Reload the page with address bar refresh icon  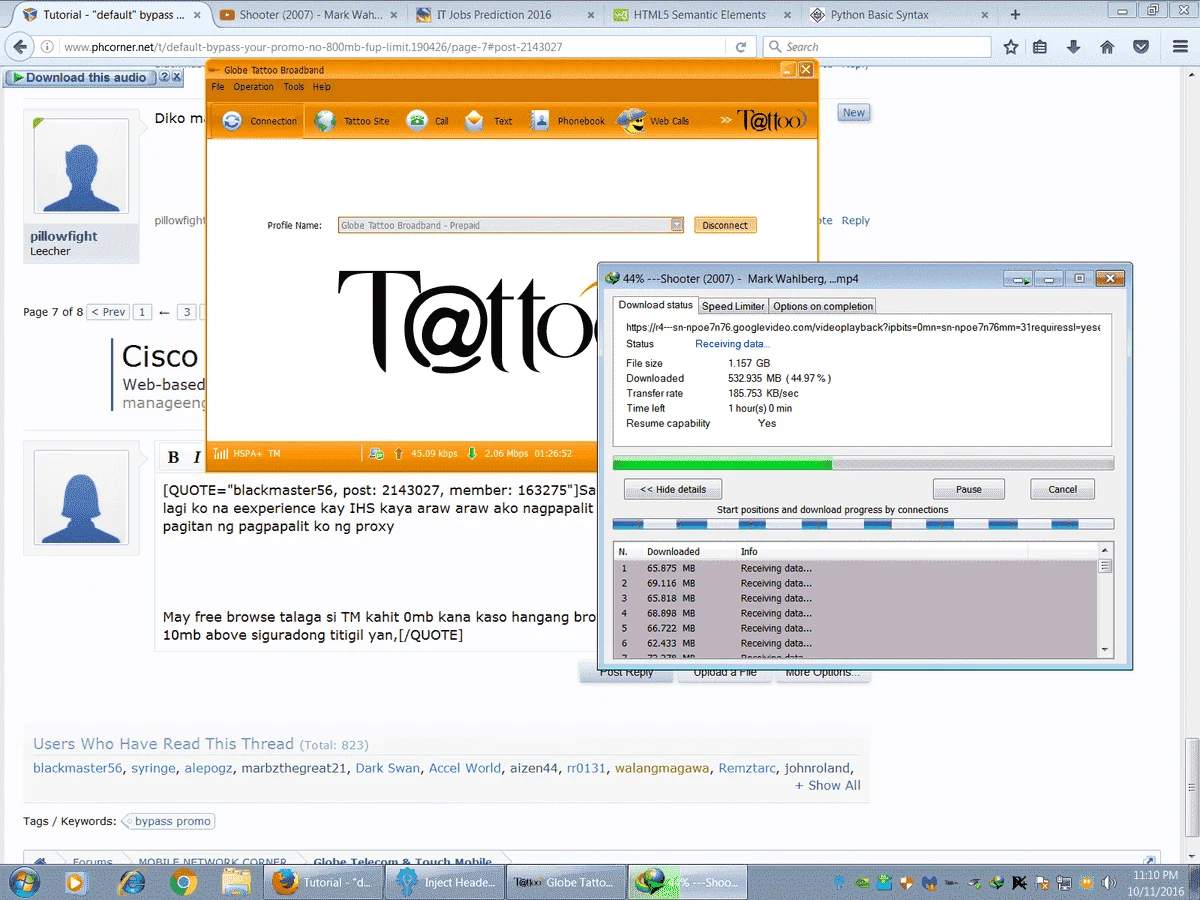740,47
